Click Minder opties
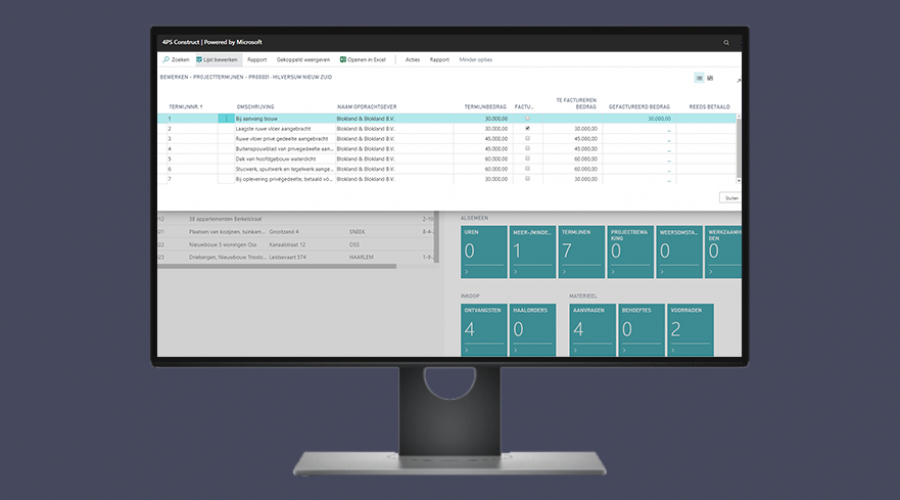 (475, 60)
